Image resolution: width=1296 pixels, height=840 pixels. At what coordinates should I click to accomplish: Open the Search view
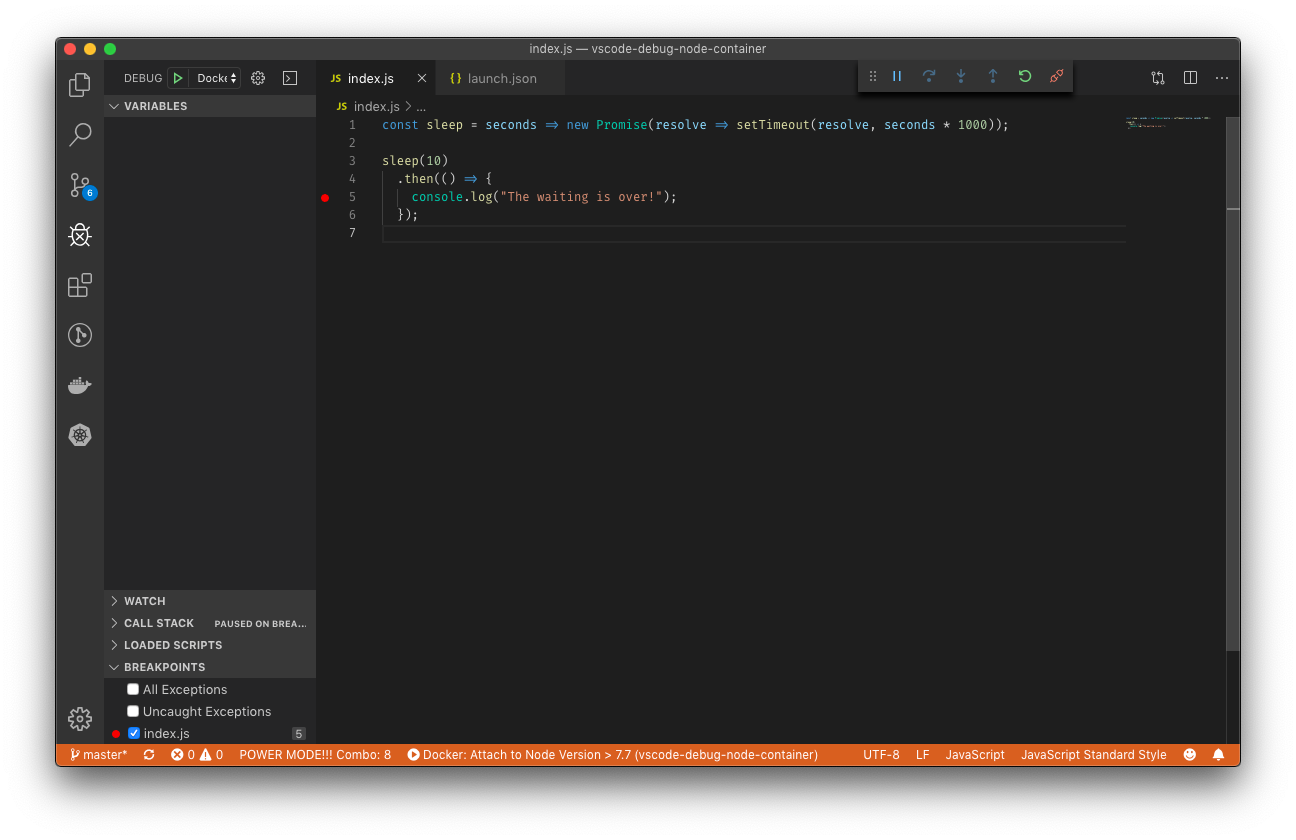pyautogui.click(x=80, y=135)
